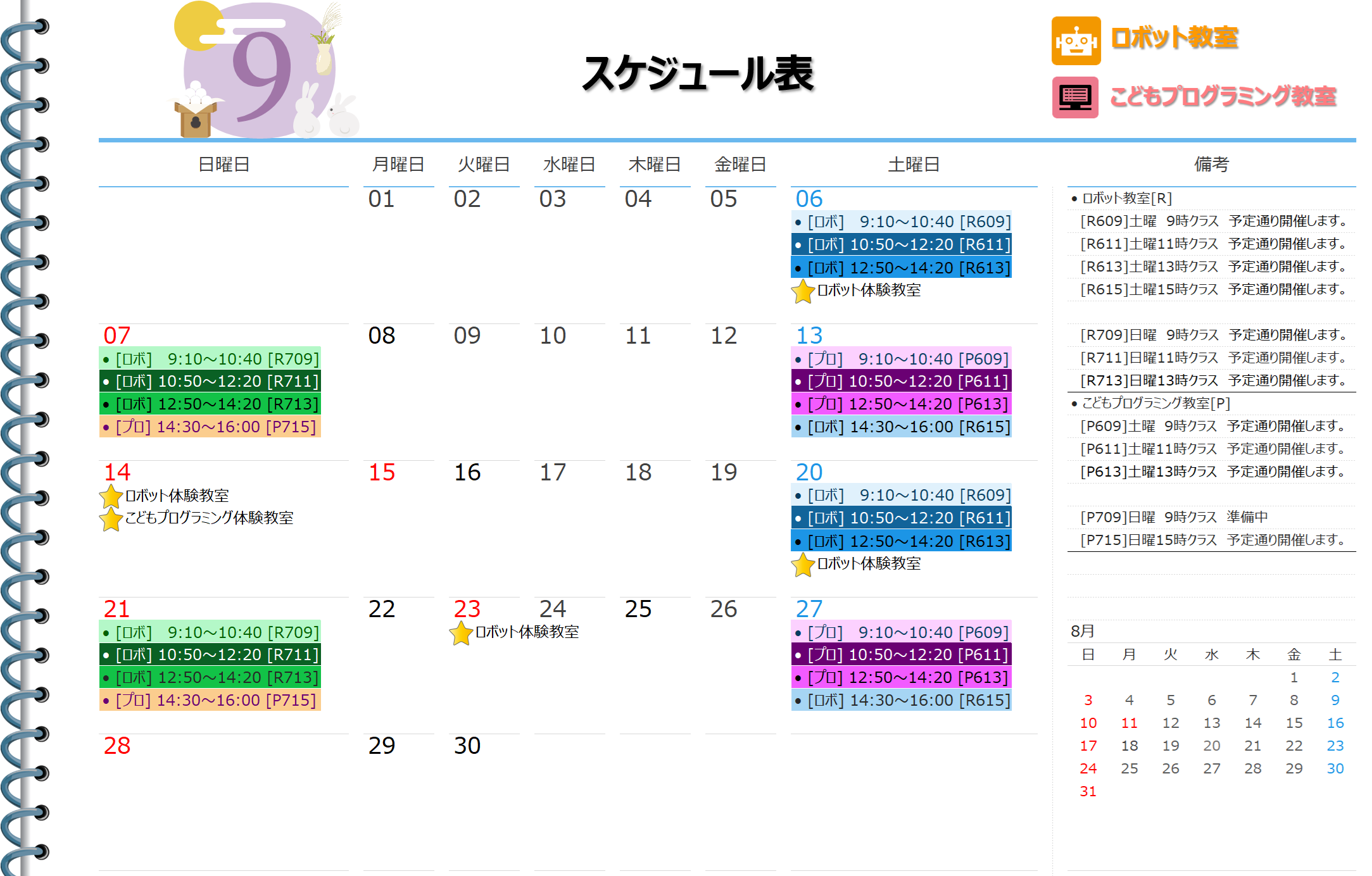Click day 20 R611 10:50 class
Screen dimensions: 1372x876
pos(902,518)
